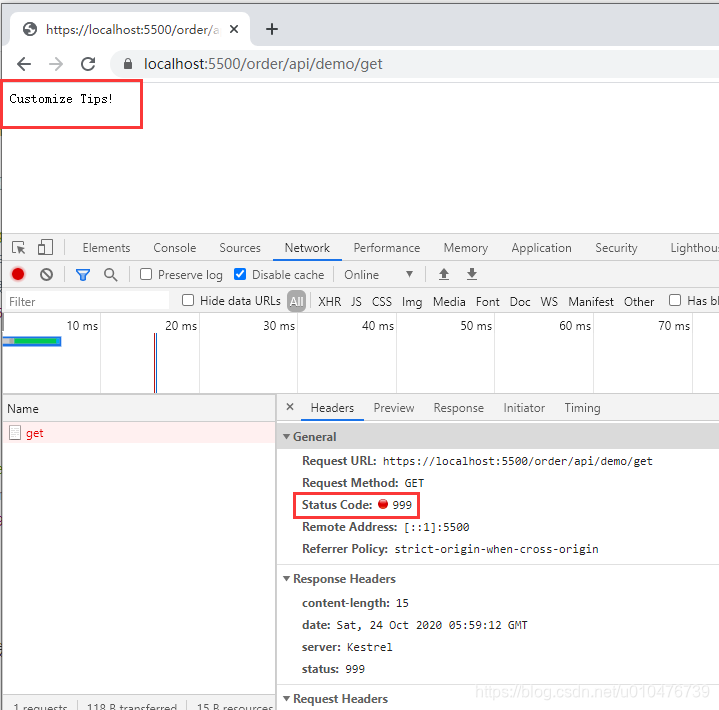Select the Remote Address value
The height and width of the screenshot is (710, 719).
[437, 527]
